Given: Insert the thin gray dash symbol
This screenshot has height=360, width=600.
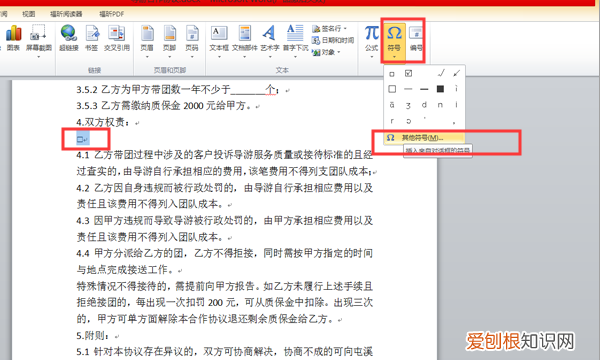Looking at the screenshot, I should (408, 89).
